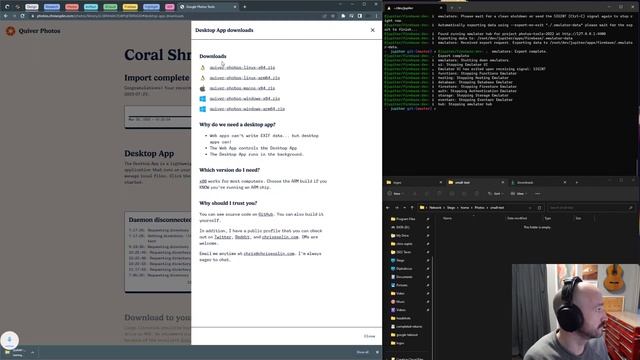Open a new browser tab with plus button

(244, 7)
